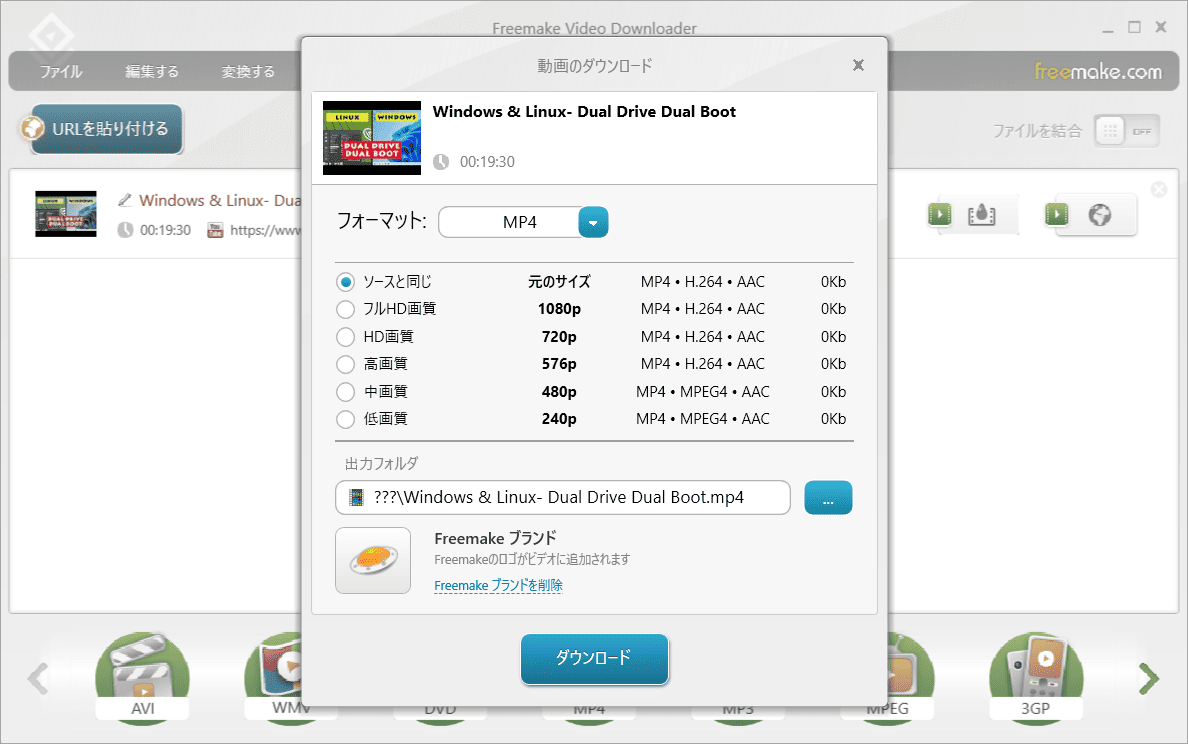Open the 変換する menu

coord(249,72)
